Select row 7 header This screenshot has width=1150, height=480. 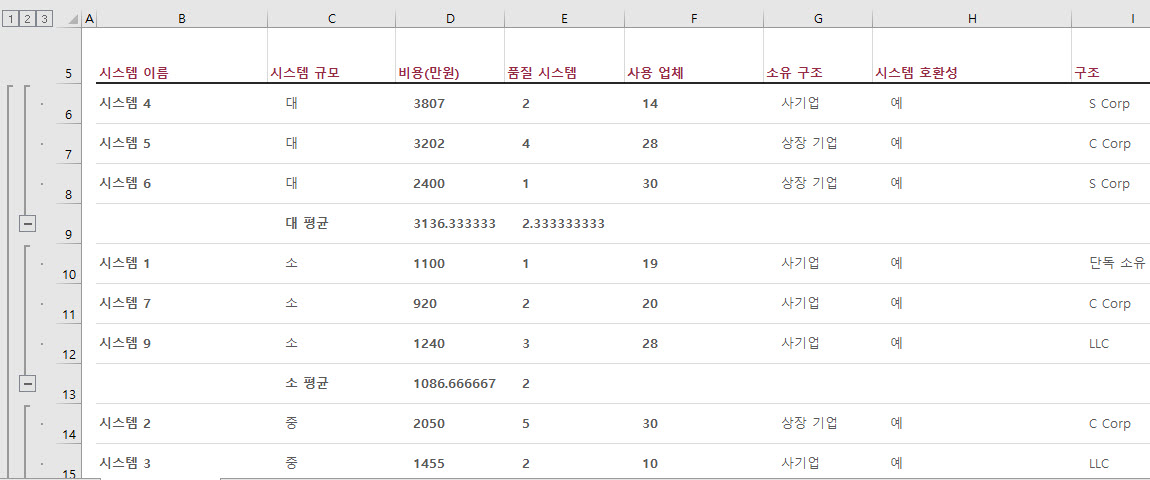tap(70, 144)
